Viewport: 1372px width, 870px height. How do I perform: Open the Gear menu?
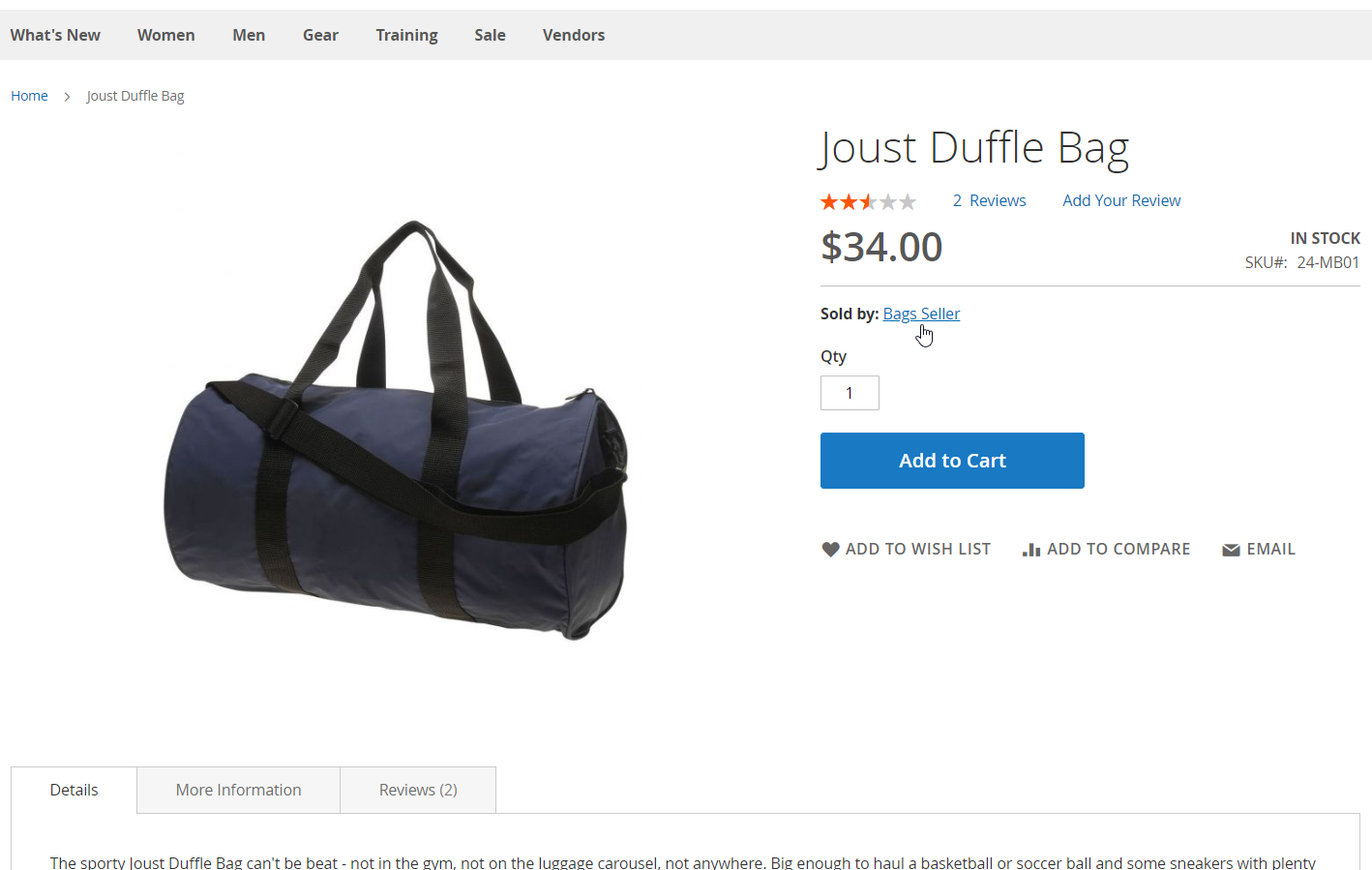[x=320, y=35]
